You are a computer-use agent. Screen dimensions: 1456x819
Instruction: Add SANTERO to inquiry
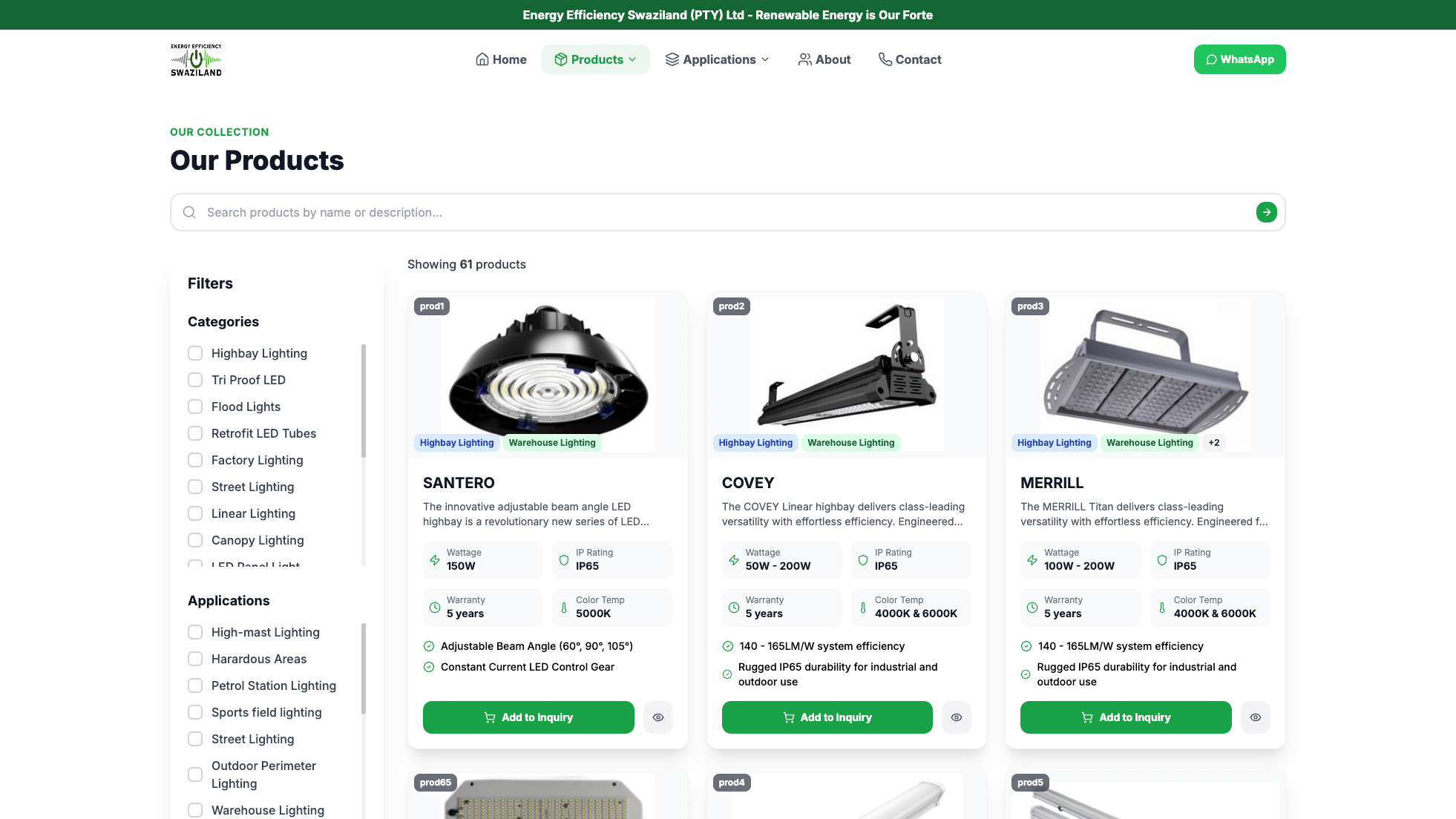coord(528,717)
